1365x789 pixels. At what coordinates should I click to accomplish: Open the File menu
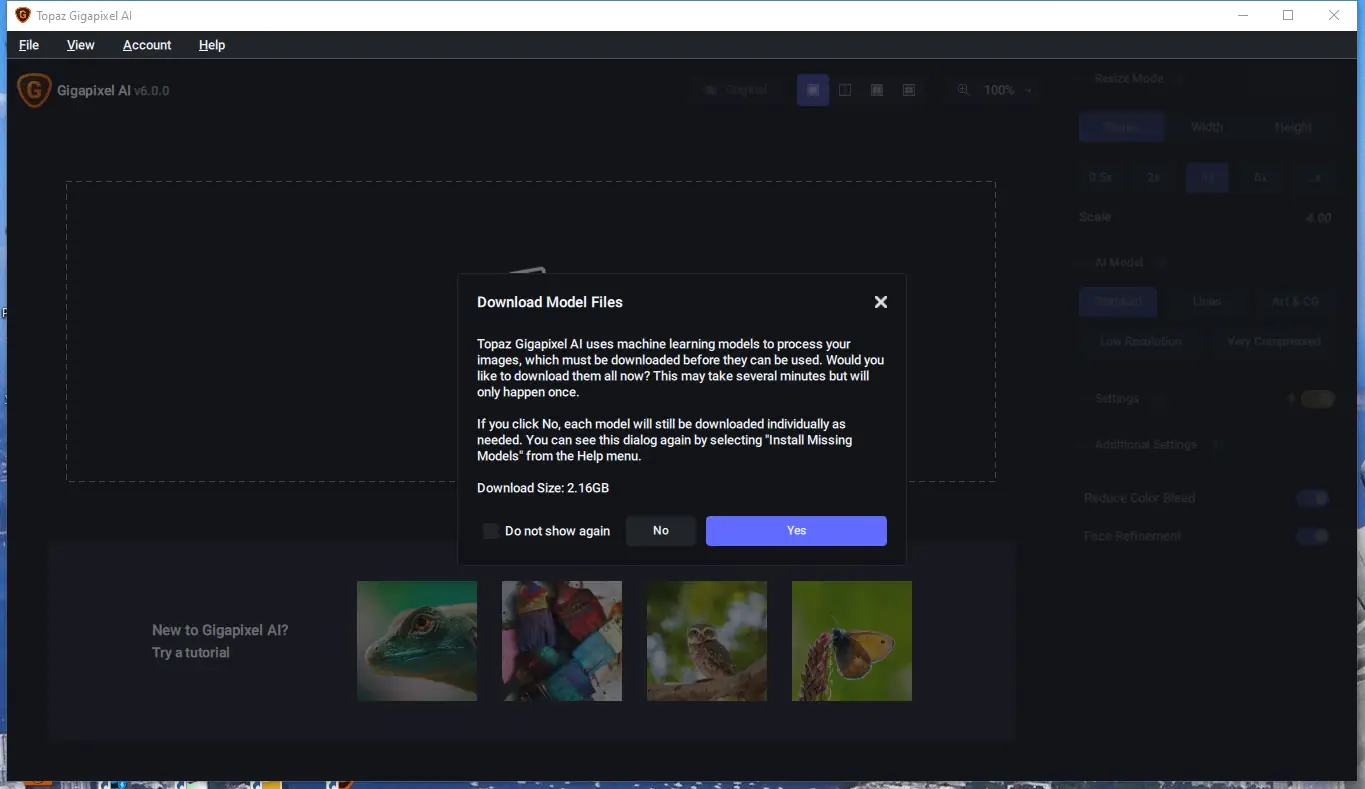pos(29,45)
